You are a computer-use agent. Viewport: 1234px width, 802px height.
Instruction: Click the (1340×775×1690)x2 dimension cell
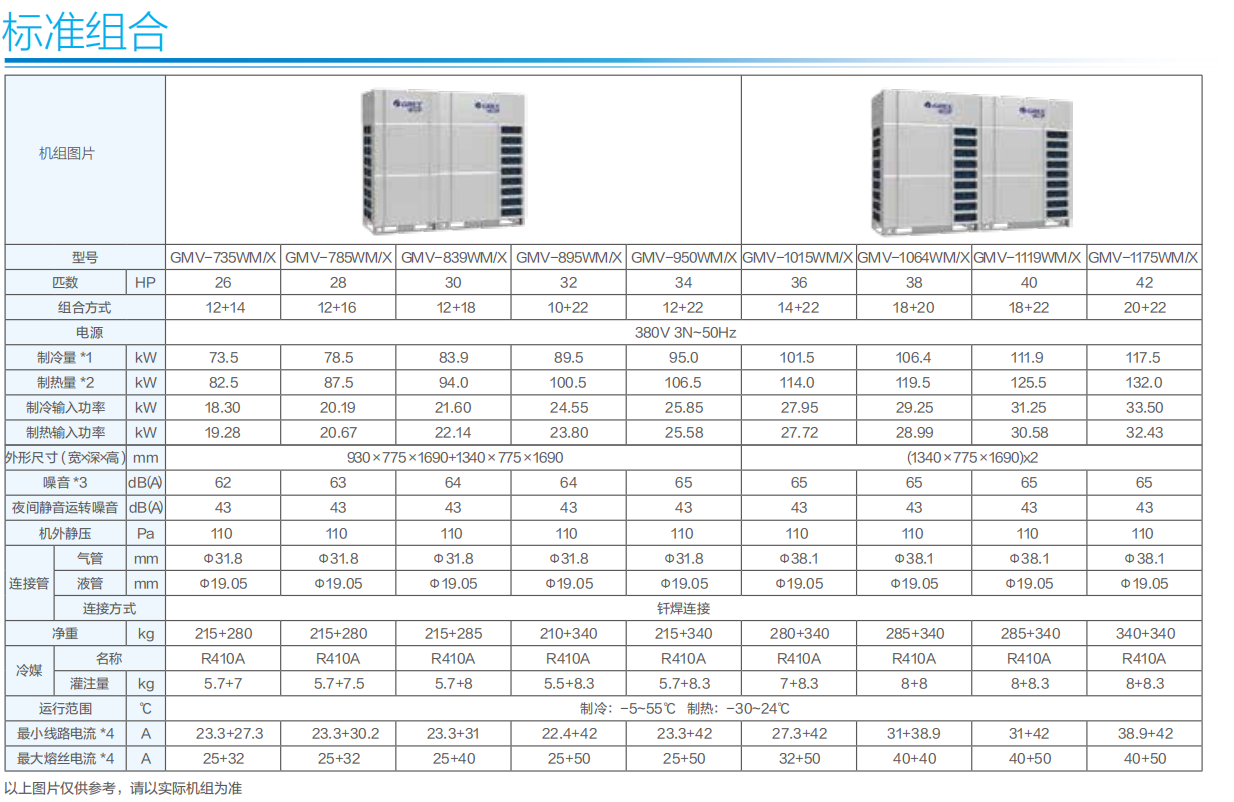pos(971,457)
